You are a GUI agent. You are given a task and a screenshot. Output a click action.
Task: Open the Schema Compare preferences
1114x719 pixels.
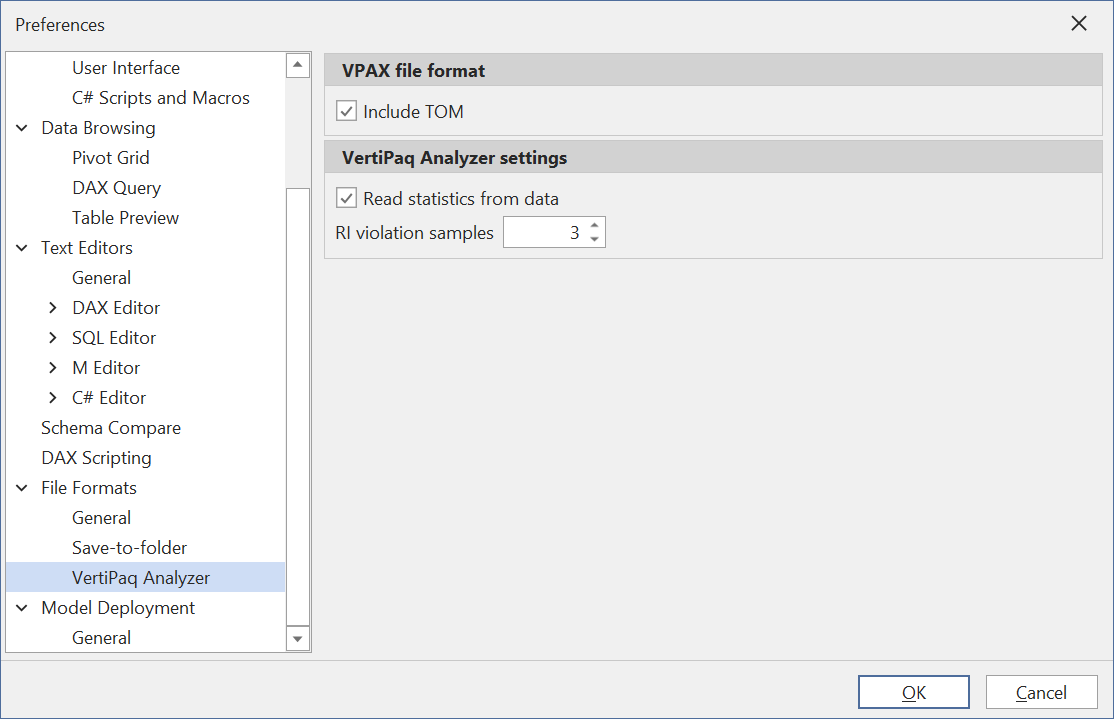pyautogui.click(x=110, y=428)
